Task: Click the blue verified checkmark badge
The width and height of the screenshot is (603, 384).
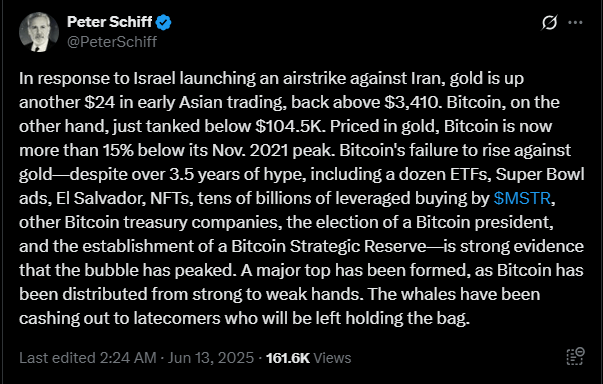Action: click(163, 22)
